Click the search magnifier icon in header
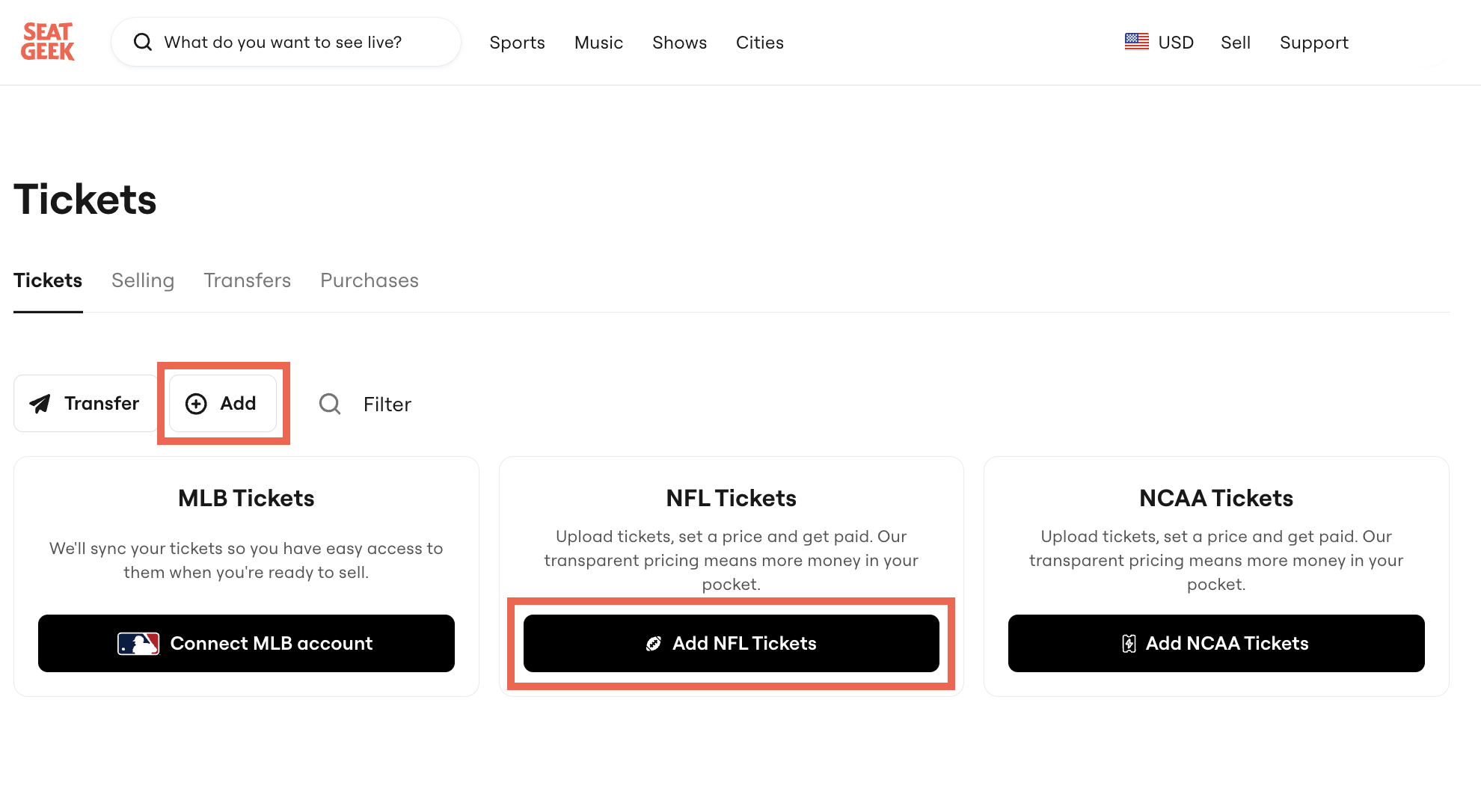 pyautogui.click(x=143, y=42)
